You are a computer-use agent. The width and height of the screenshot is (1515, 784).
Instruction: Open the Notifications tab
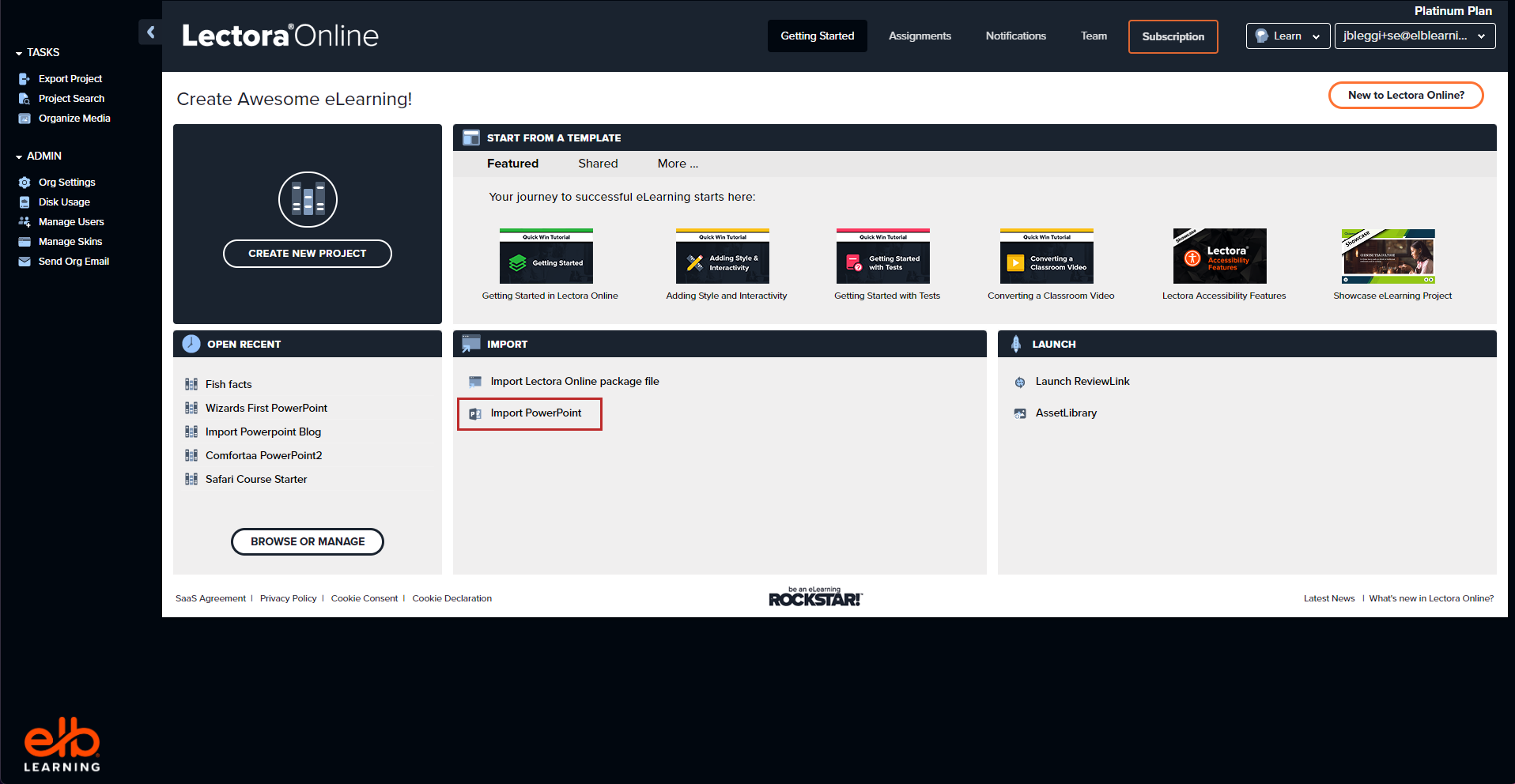[x=1015, y=36]
